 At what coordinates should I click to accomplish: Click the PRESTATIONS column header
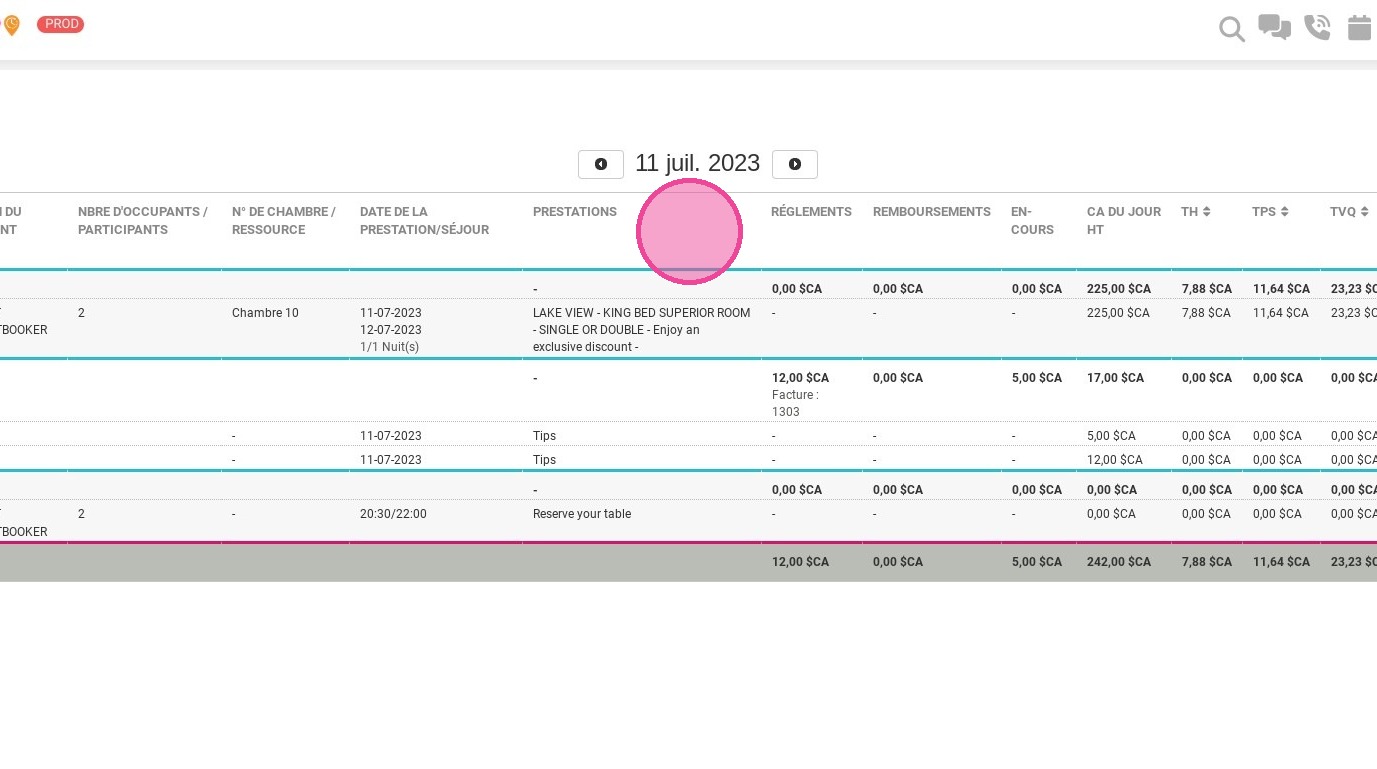[575, 212]
